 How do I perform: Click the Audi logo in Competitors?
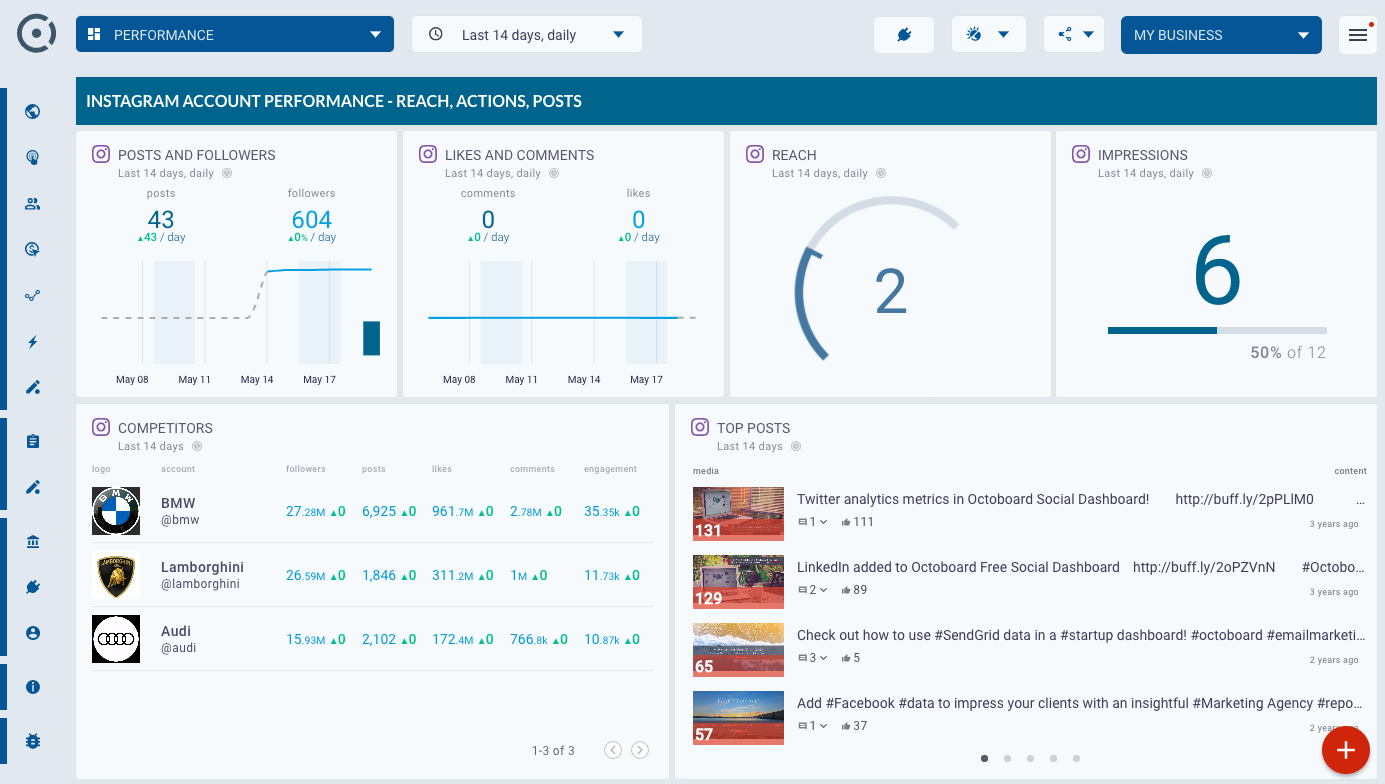coord(116,639)
